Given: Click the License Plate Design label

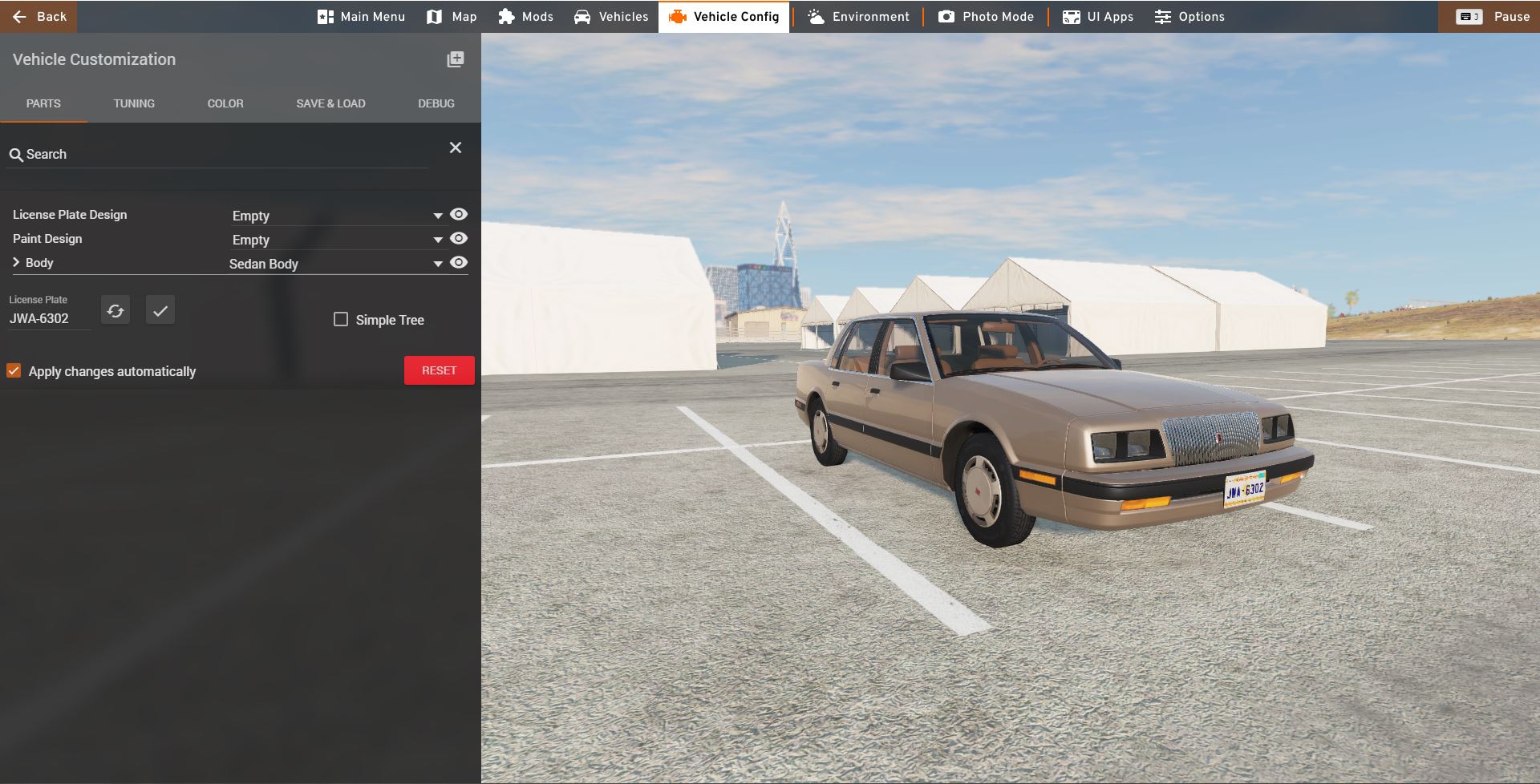Looking at the screenshot, I should [70, 215].
